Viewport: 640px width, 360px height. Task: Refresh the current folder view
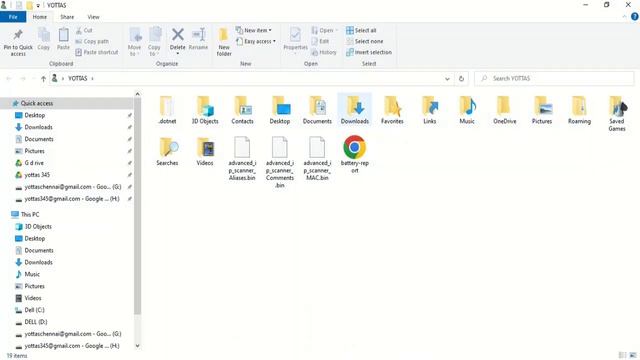[x=461, y=78]
